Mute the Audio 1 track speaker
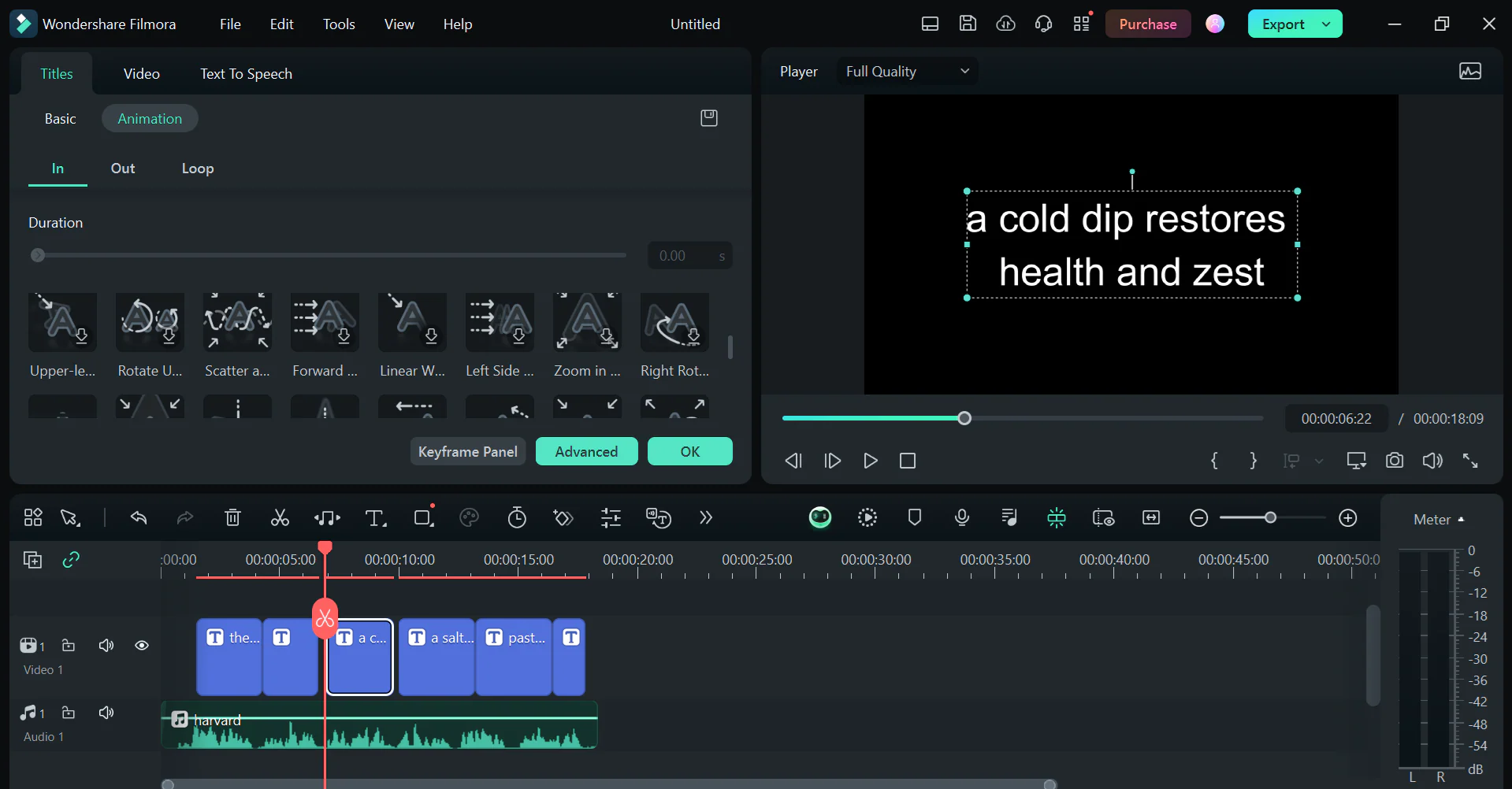The width and height of the screenshot is (1512, 789). click(x=106, y=713)
